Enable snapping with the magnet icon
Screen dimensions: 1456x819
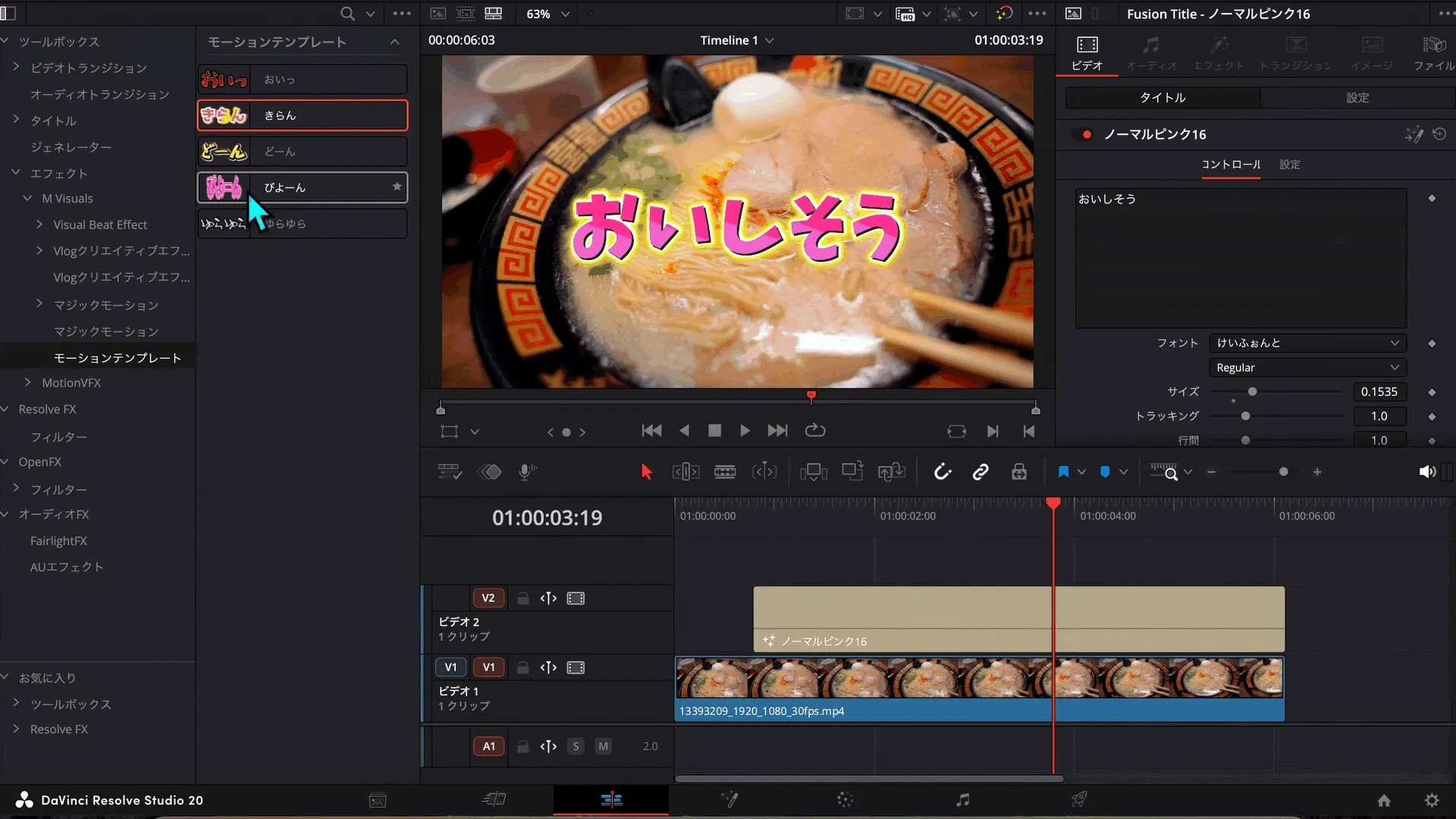coord(943,471)
